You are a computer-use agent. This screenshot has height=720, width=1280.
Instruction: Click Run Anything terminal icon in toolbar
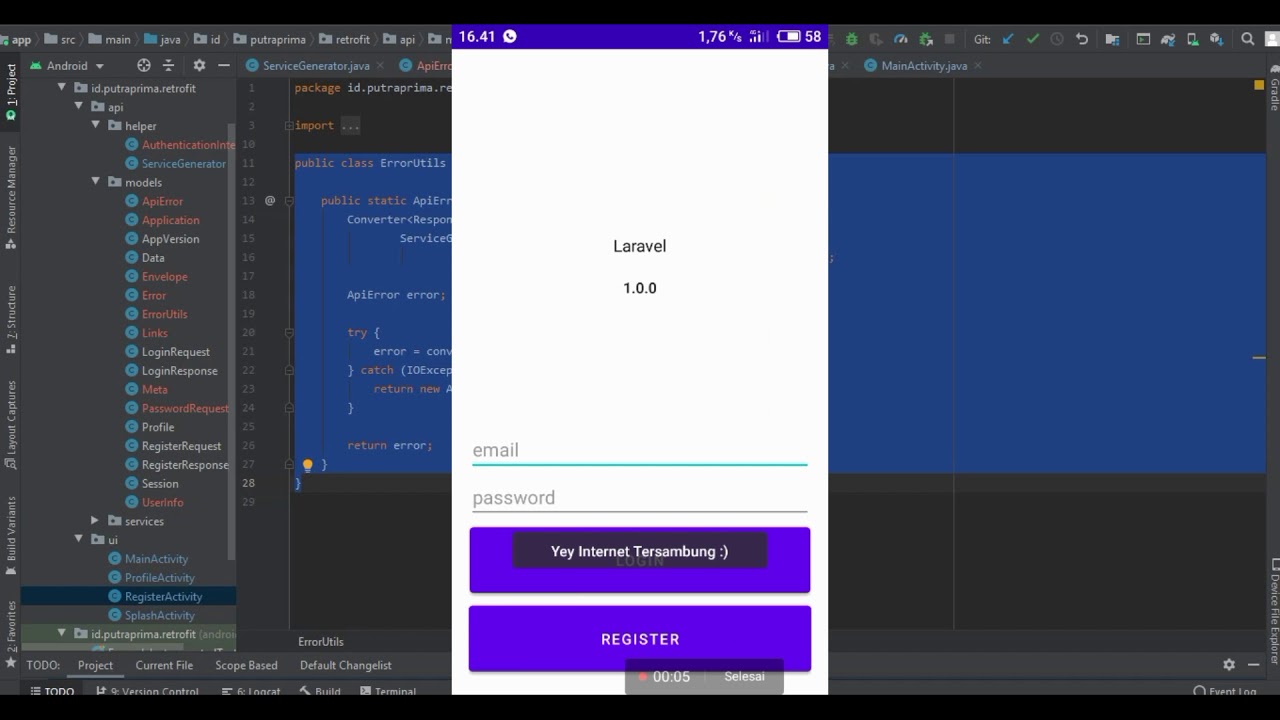[x=1144, y=39]
